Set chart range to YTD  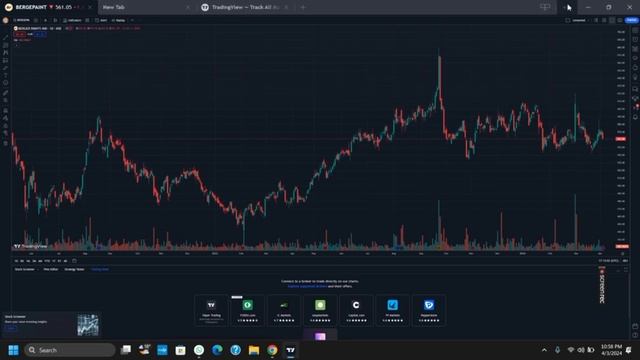[47, 260]
